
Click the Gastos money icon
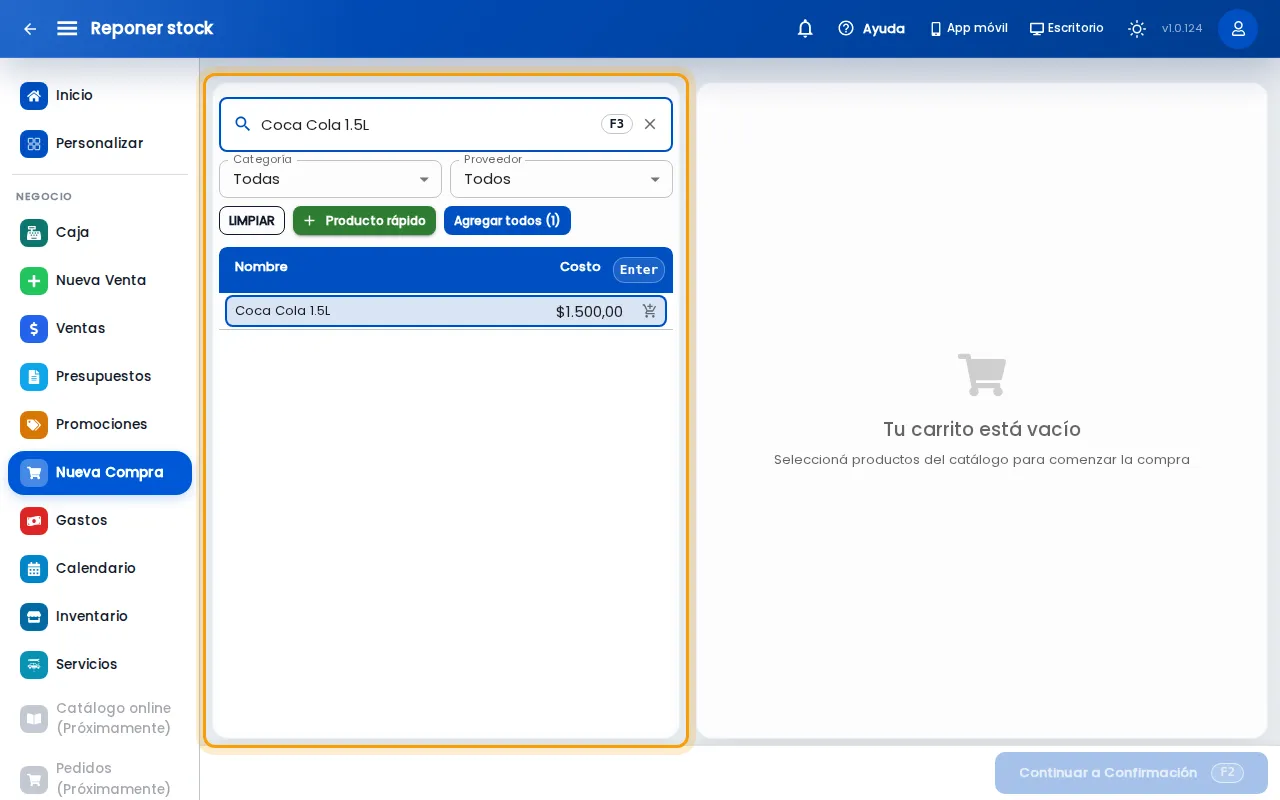pos(34,520)
